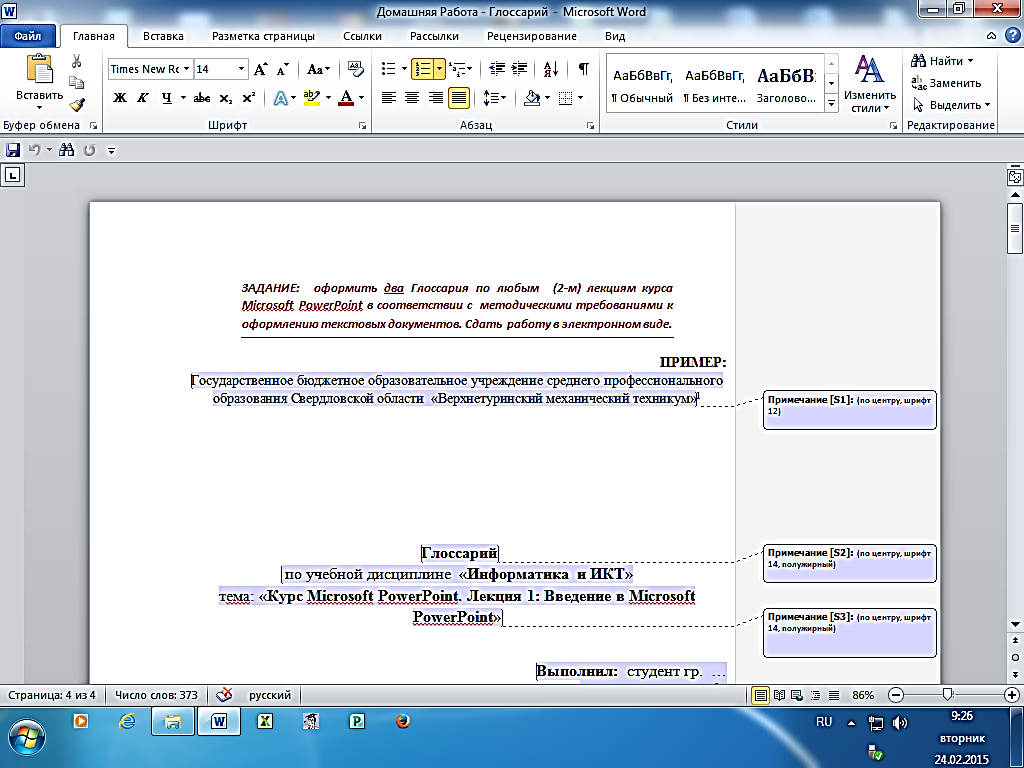Increase paragraph indent
This screenshot has width=1024, height=768.
coord(519,69)
